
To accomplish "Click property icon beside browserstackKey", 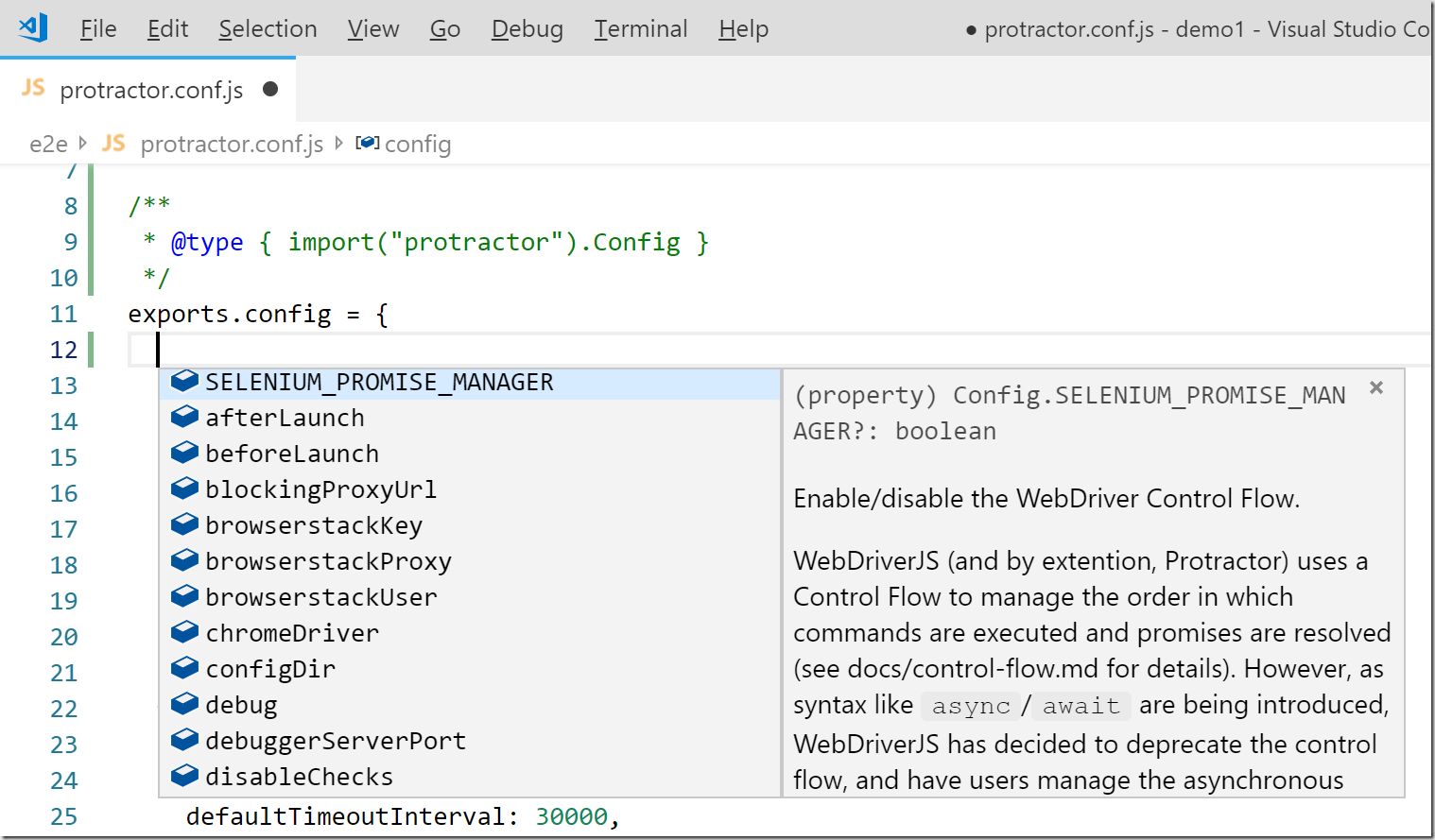I will [x=184, y=524].
